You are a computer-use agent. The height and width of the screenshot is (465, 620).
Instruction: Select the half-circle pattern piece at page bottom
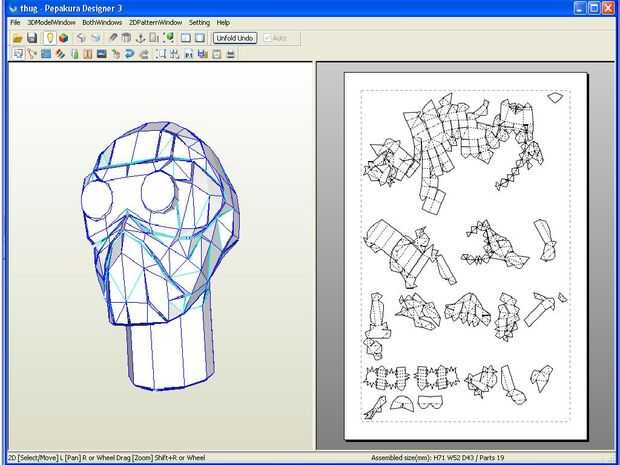tap(402, 403)
